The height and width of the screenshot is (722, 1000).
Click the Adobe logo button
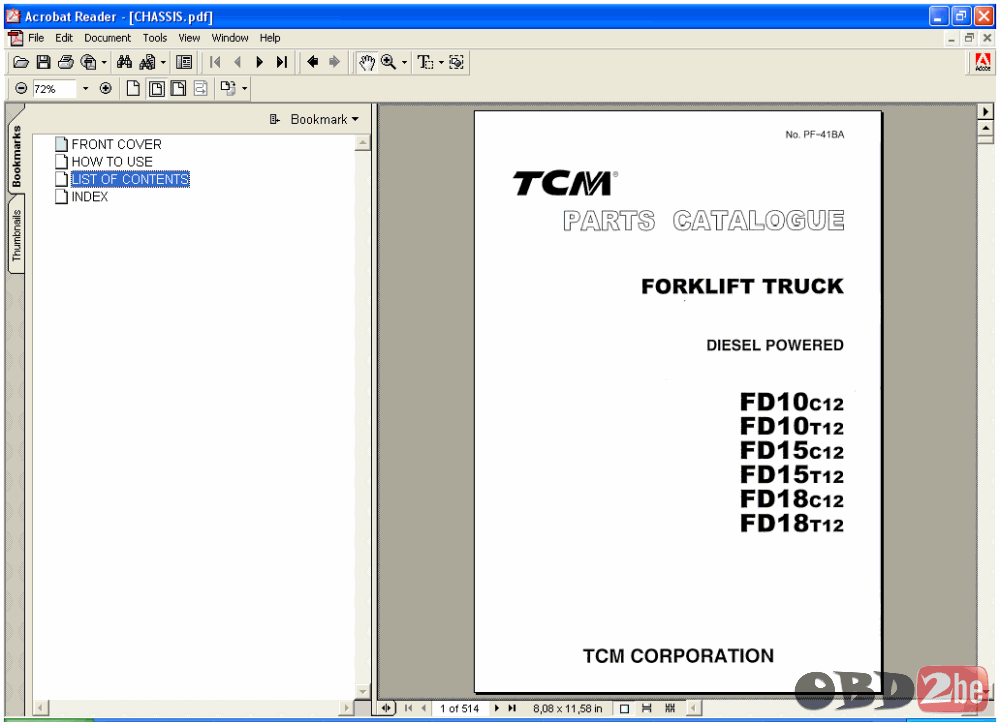[x=983, y=62]
